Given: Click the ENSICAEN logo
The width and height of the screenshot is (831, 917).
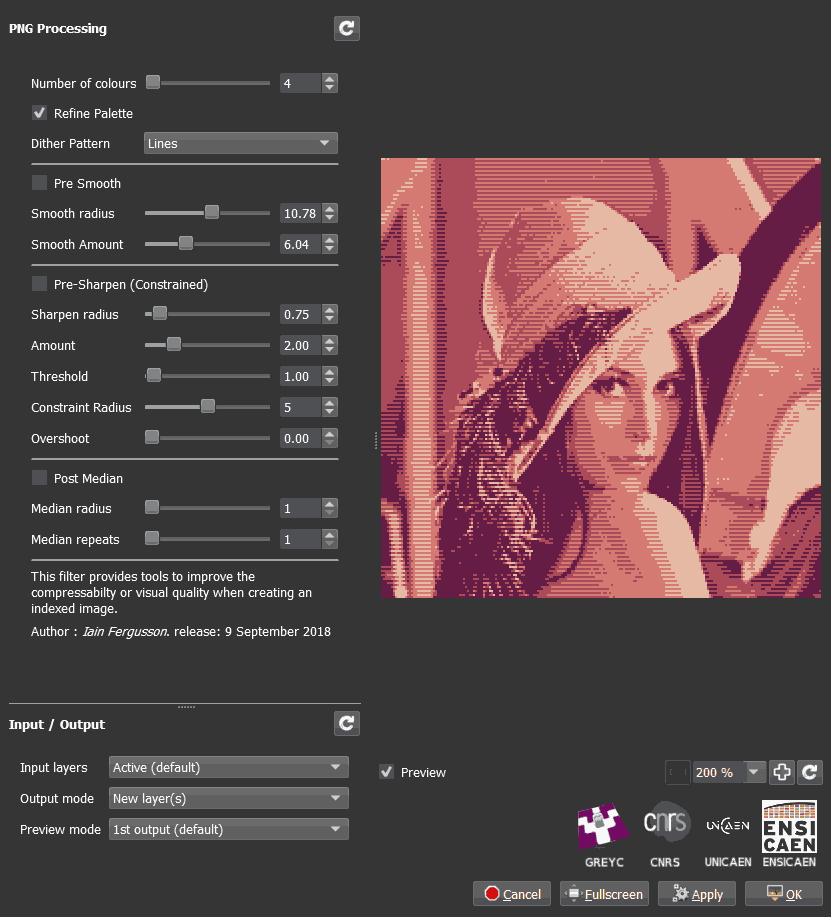Looking at the screenshot, I should (x=789, y=826).
